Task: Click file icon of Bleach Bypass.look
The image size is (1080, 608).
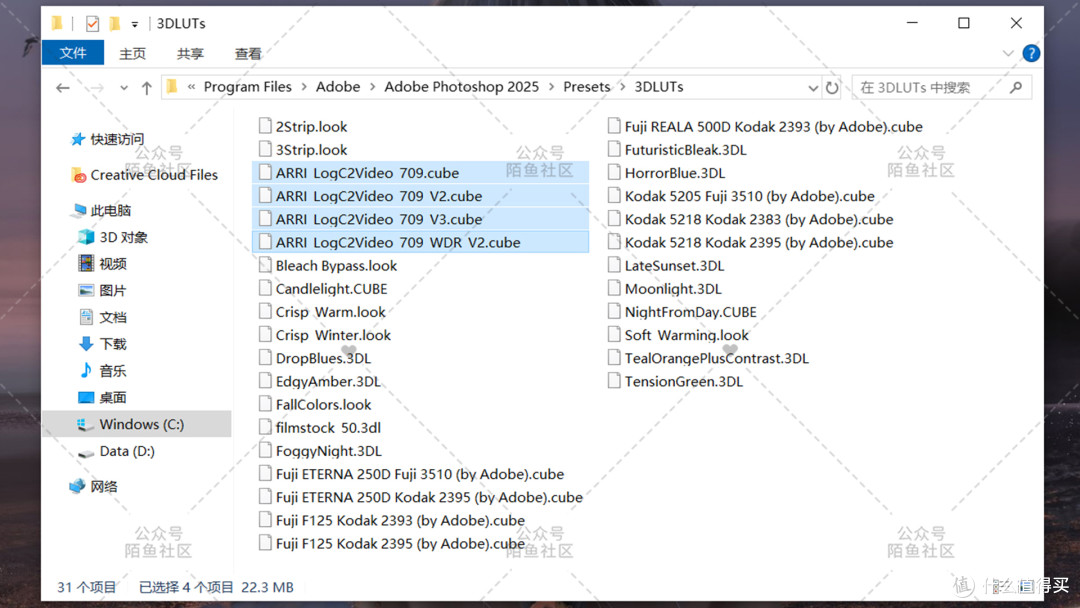Action: click(265, 265)
